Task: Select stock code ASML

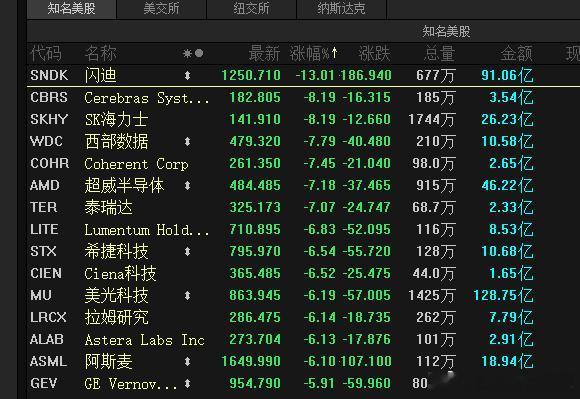Action: pyautogui.click(x=48, y=362)
